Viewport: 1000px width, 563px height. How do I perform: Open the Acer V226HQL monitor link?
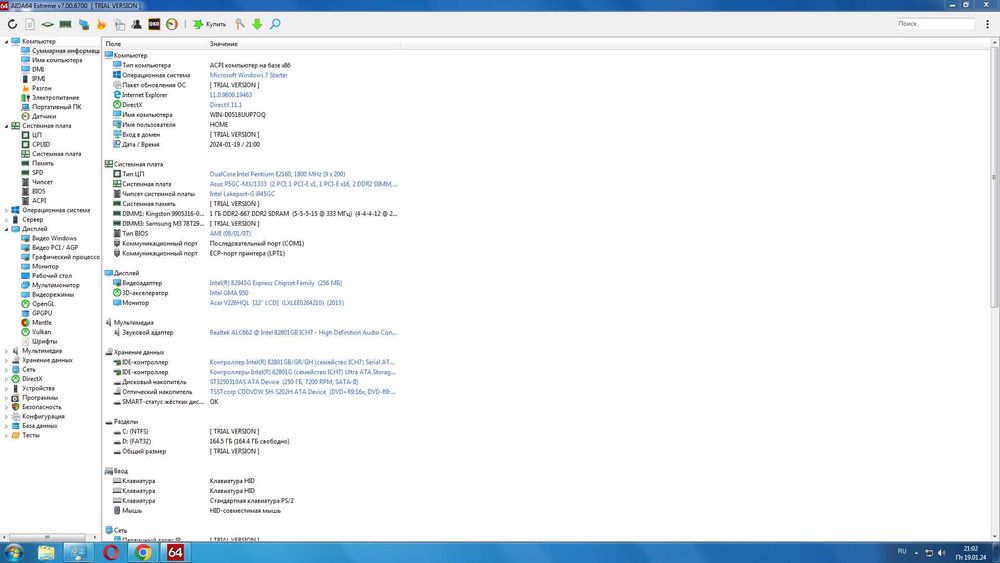[x=277, y=303]
